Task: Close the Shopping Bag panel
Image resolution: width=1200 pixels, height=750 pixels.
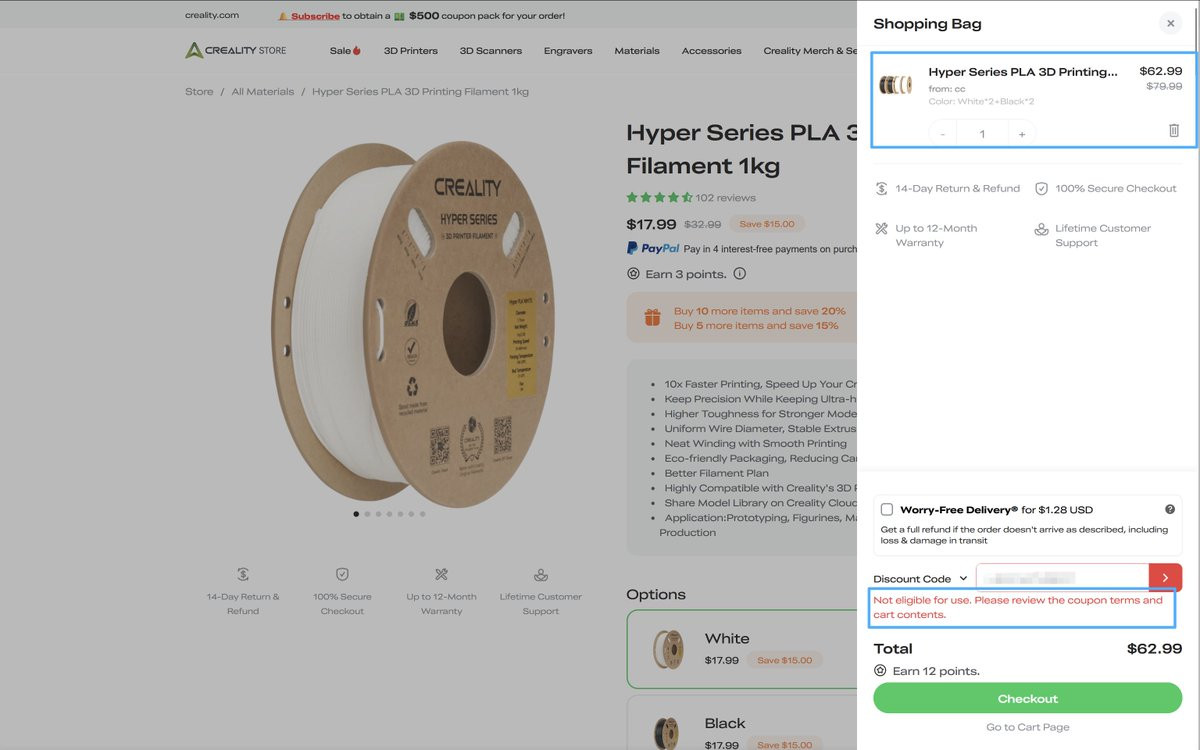Action: [1170, 24]
